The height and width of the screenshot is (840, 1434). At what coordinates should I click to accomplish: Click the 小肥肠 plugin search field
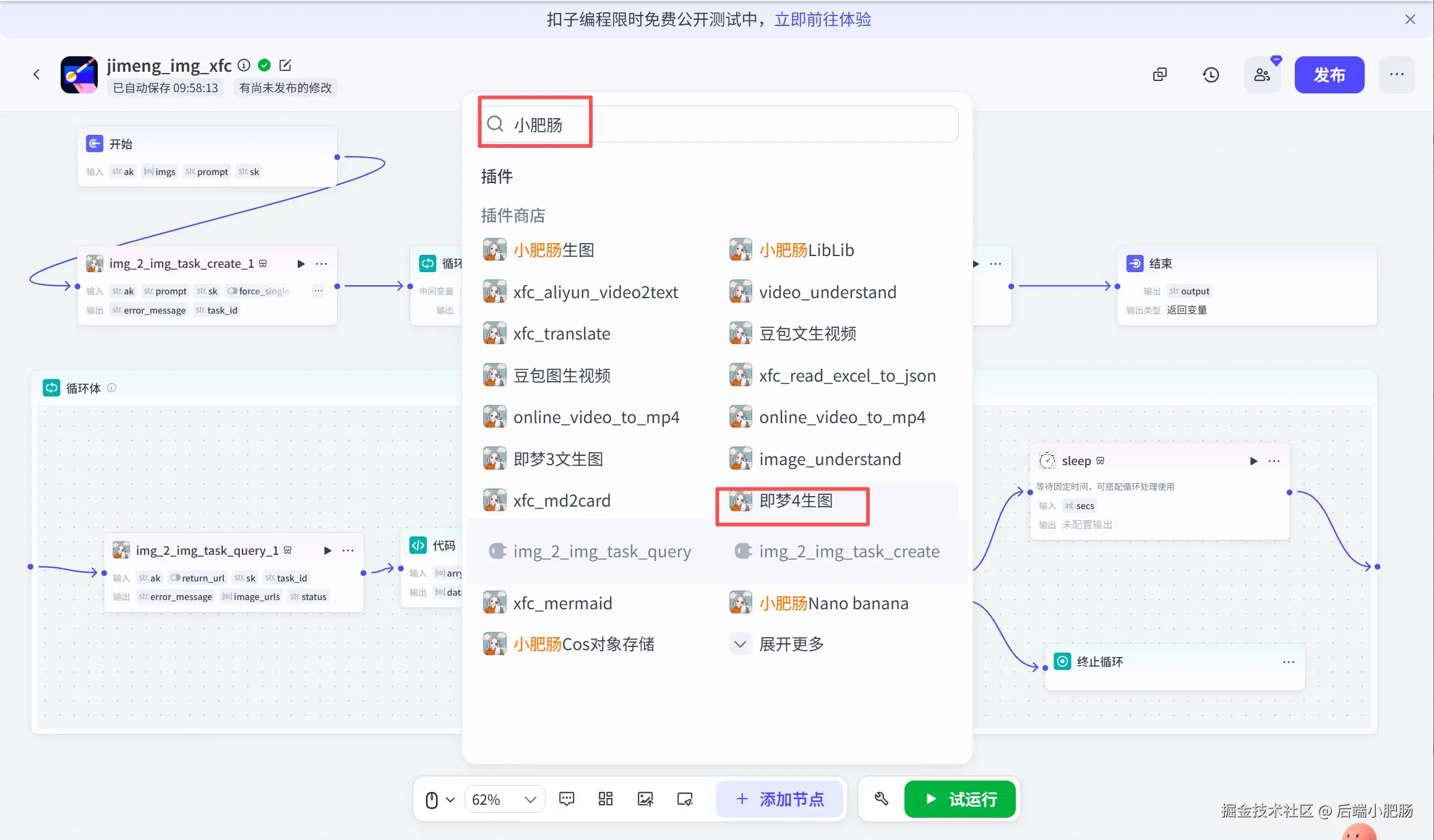pyautogui.click(x=718, y=124)
